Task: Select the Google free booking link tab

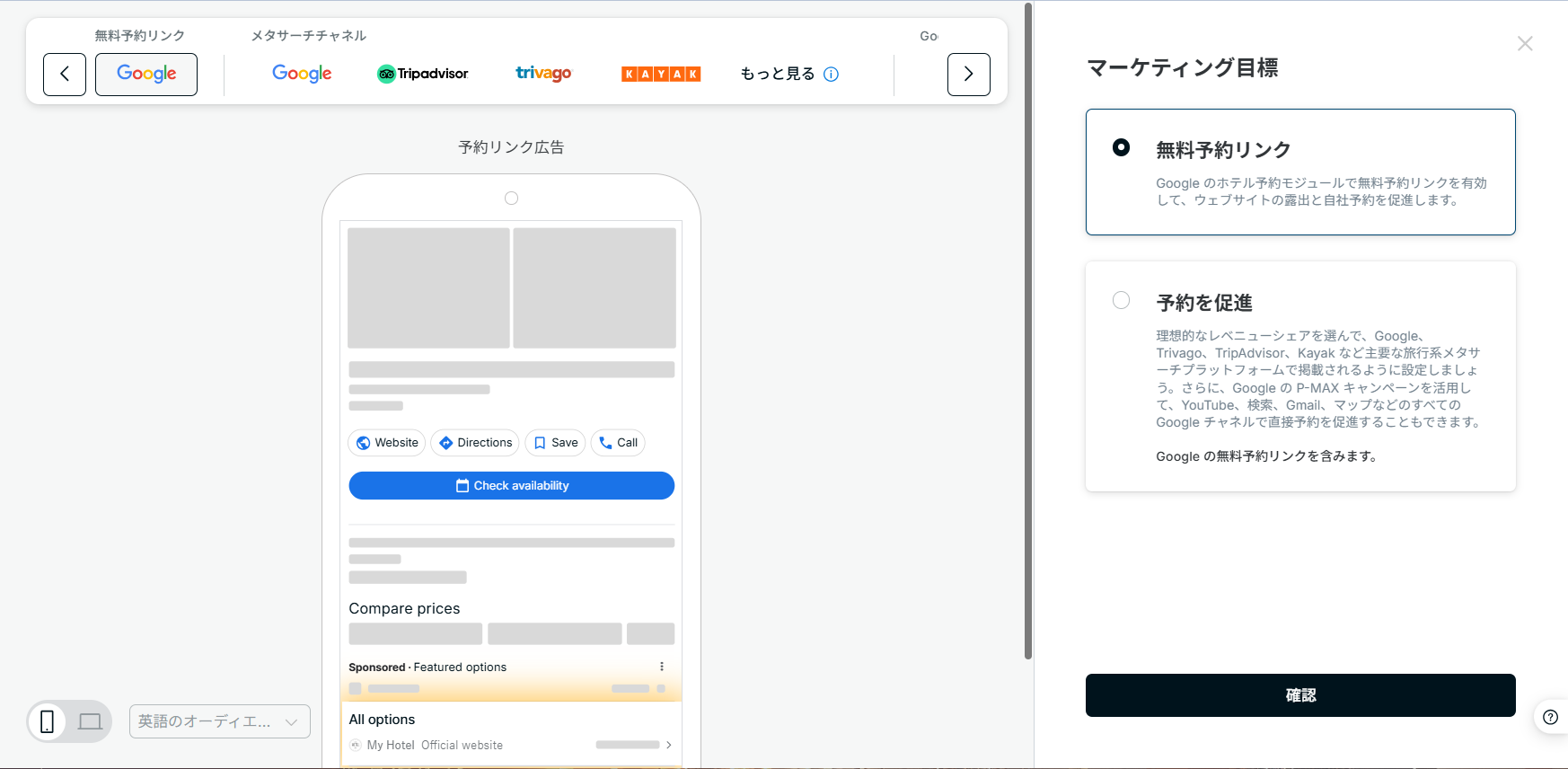Action: point(146,75)
